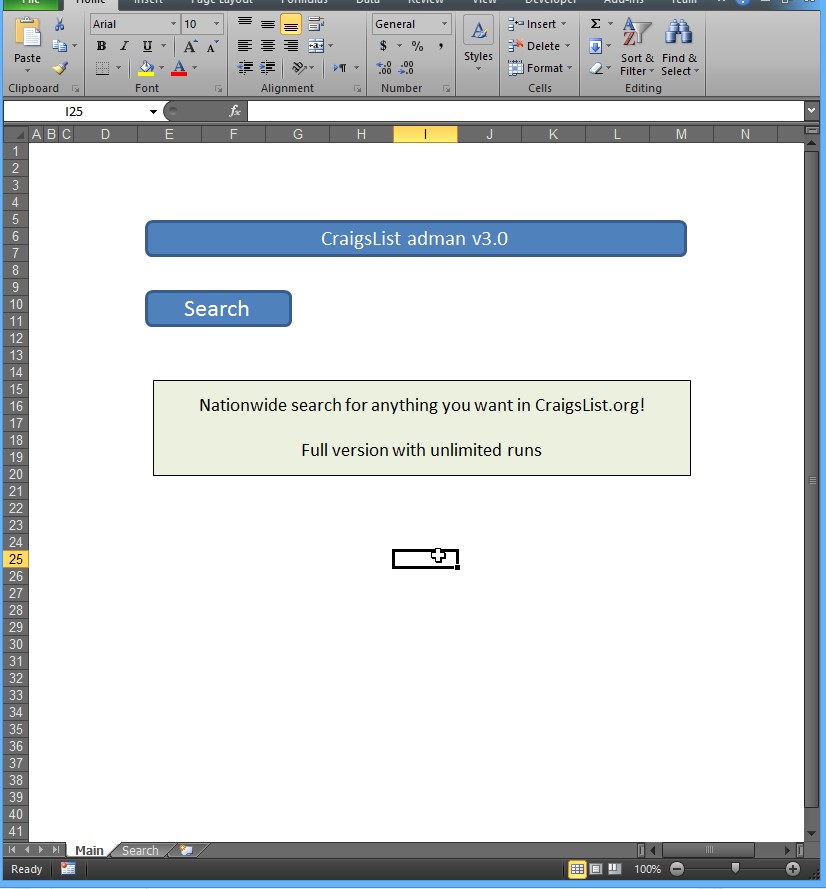
Task: Apply the red Font Color
Action: click(x=179, y=68)
